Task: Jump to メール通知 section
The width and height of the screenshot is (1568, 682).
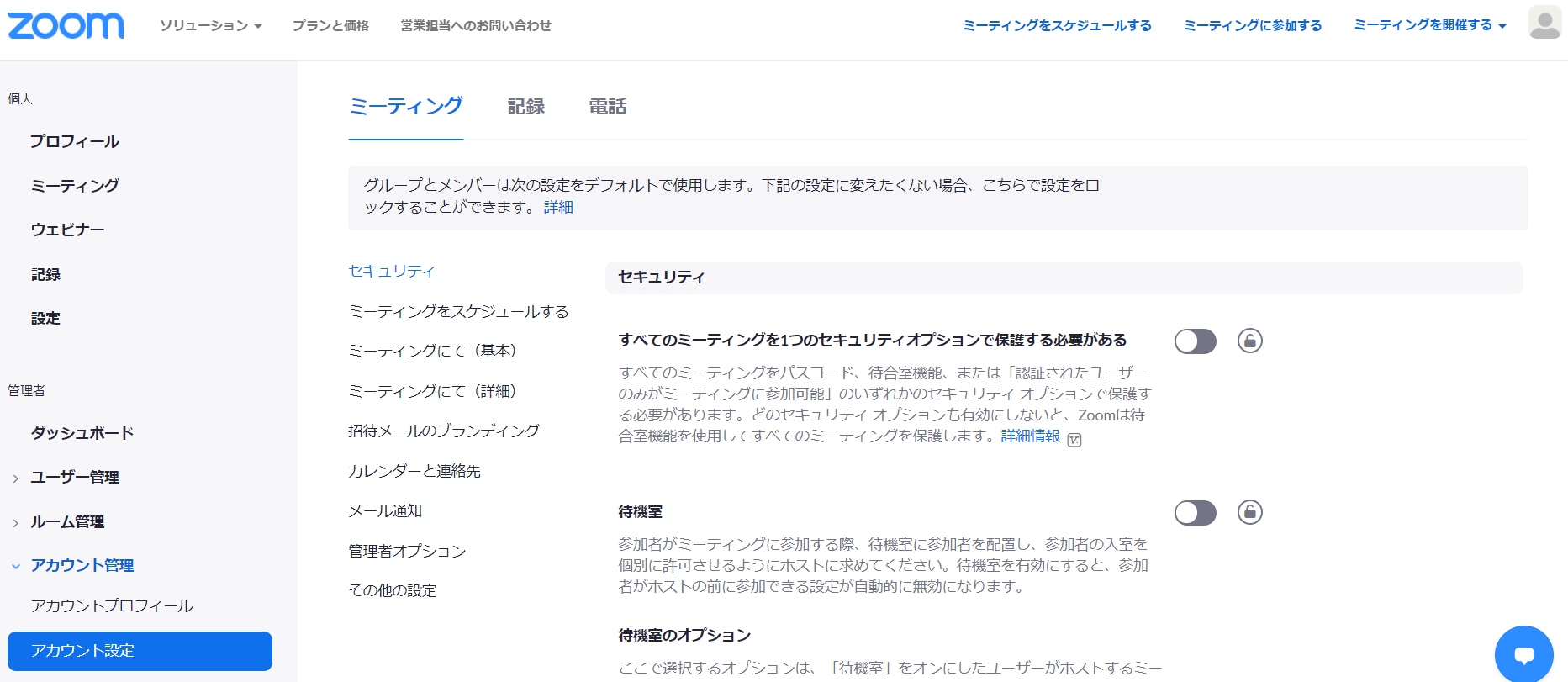Action: pos(385,510)
